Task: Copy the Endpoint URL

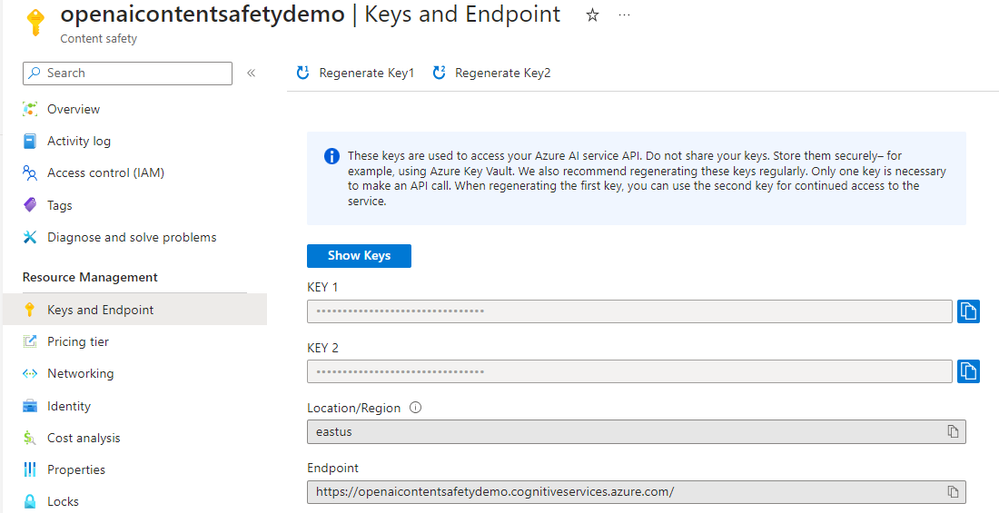Action: point(953,492)
